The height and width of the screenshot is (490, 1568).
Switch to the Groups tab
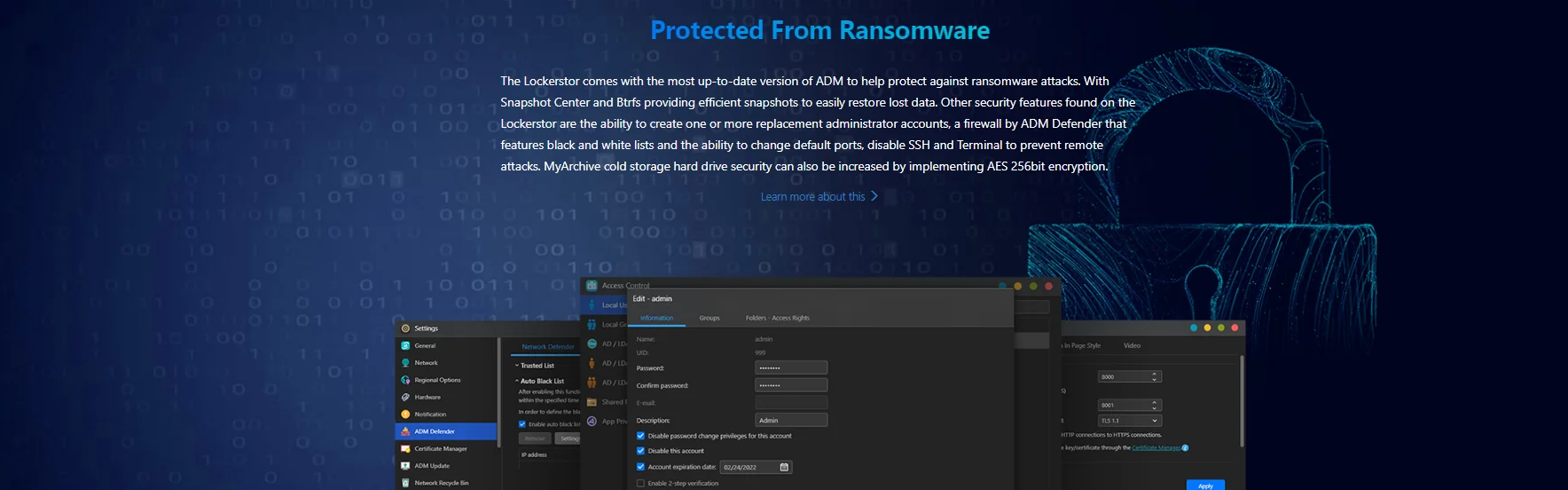(710, 318)
